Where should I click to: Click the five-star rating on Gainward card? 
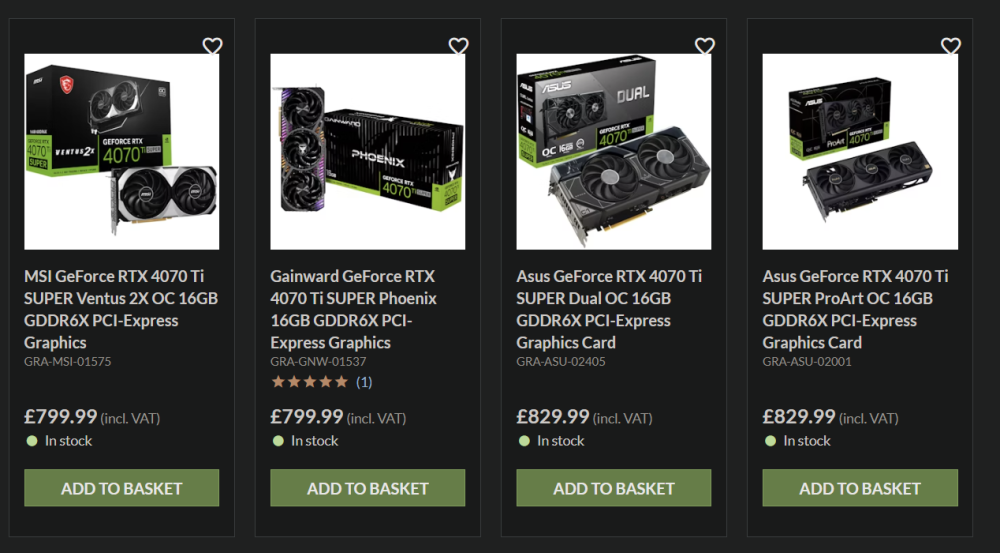(x=310, y=382)
